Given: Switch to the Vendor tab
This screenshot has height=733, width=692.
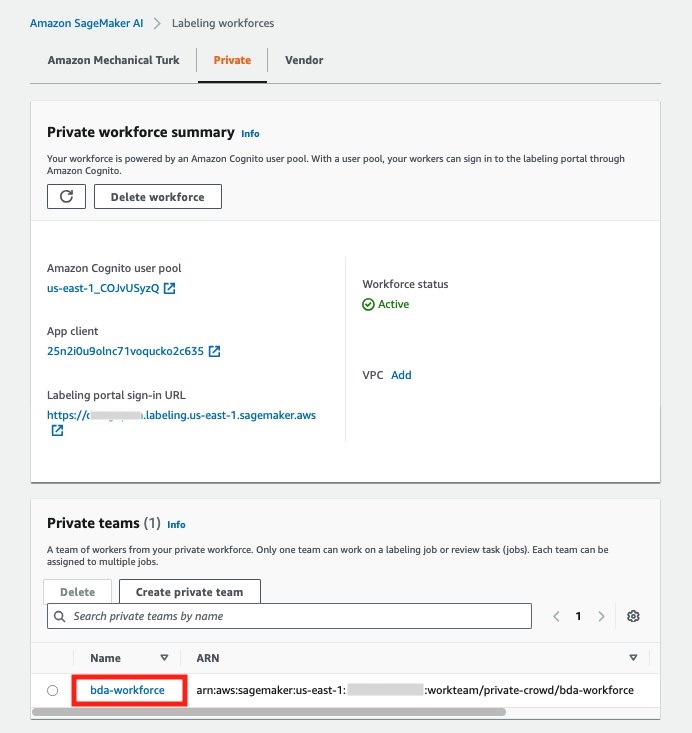Looking at the screenshot, I should click(304, 60).
